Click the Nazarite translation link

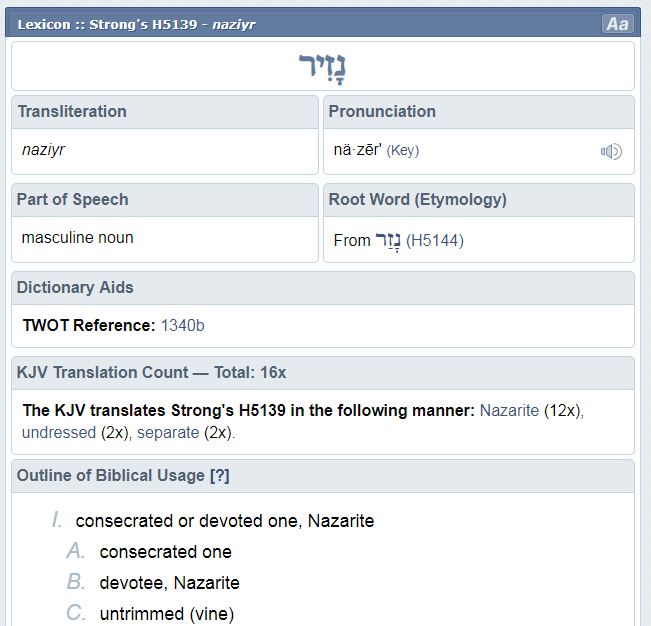509,410
